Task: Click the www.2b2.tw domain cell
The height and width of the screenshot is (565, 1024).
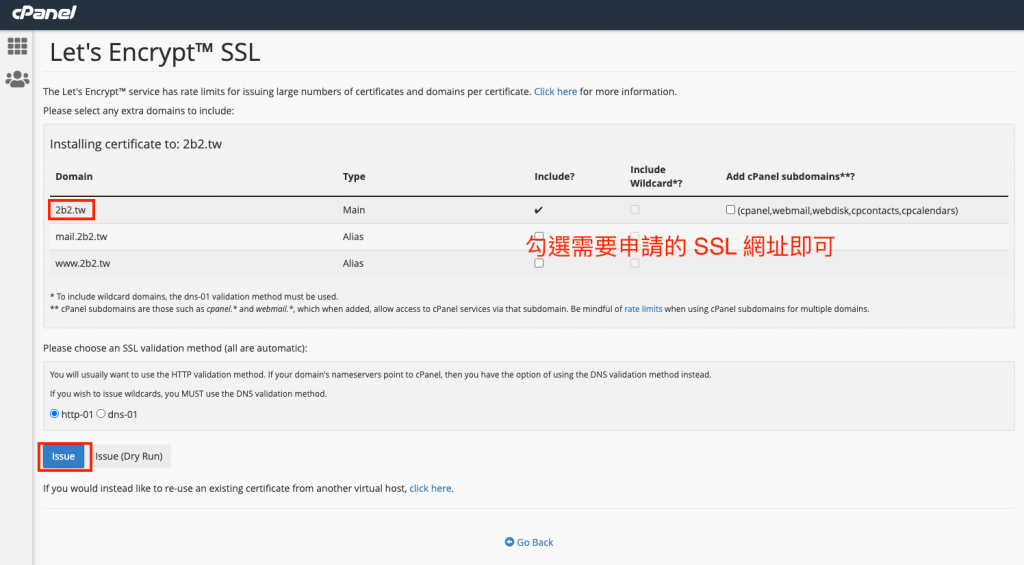Action: click(x=83, y=263)
